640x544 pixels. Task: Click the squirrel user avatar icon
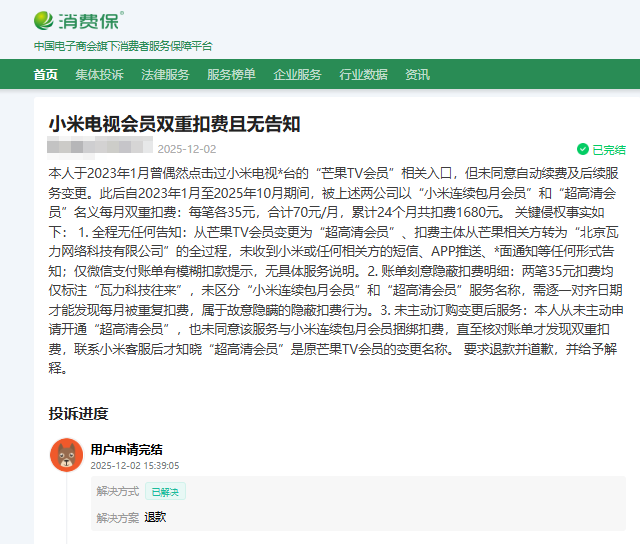[x=66, y=455]
